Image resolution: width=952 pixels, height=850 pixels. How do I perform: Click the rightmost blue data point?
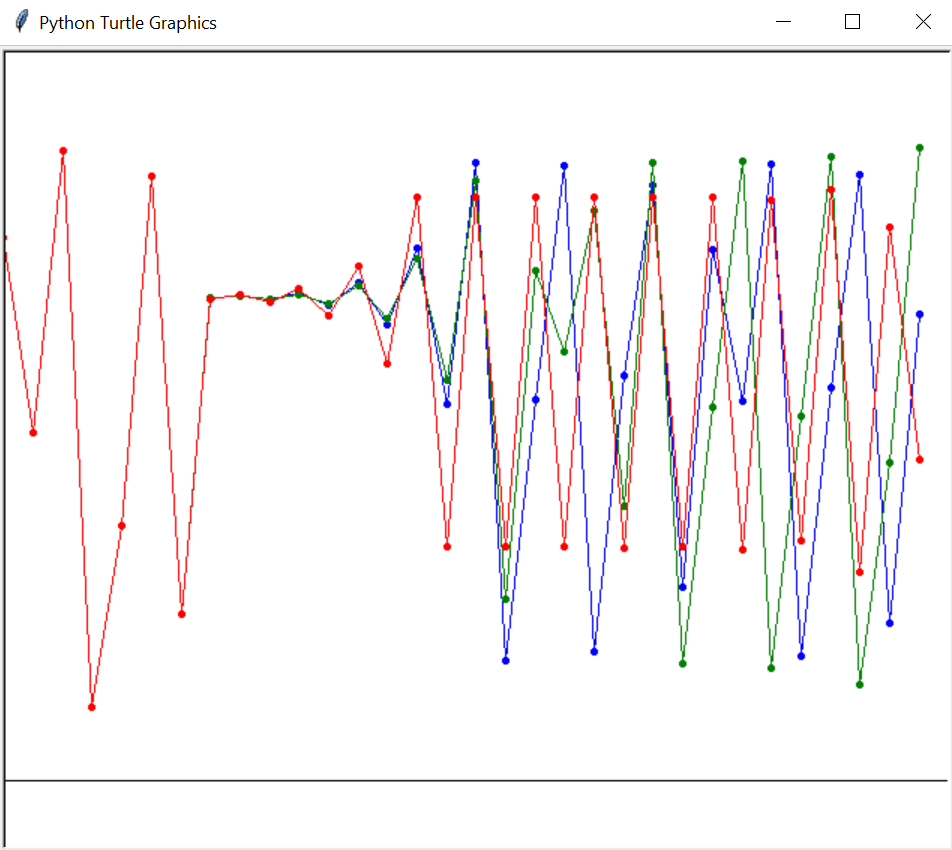pyautogui.click(x=920, y=314)
